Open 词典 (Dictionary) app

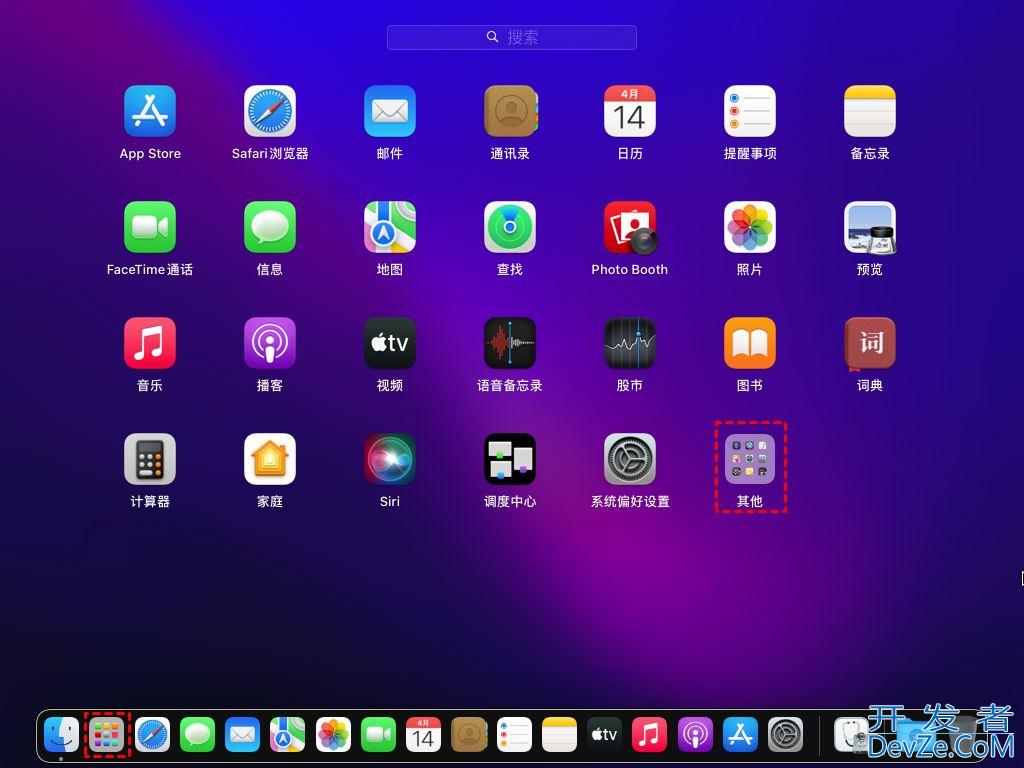(x=870, y=344)
